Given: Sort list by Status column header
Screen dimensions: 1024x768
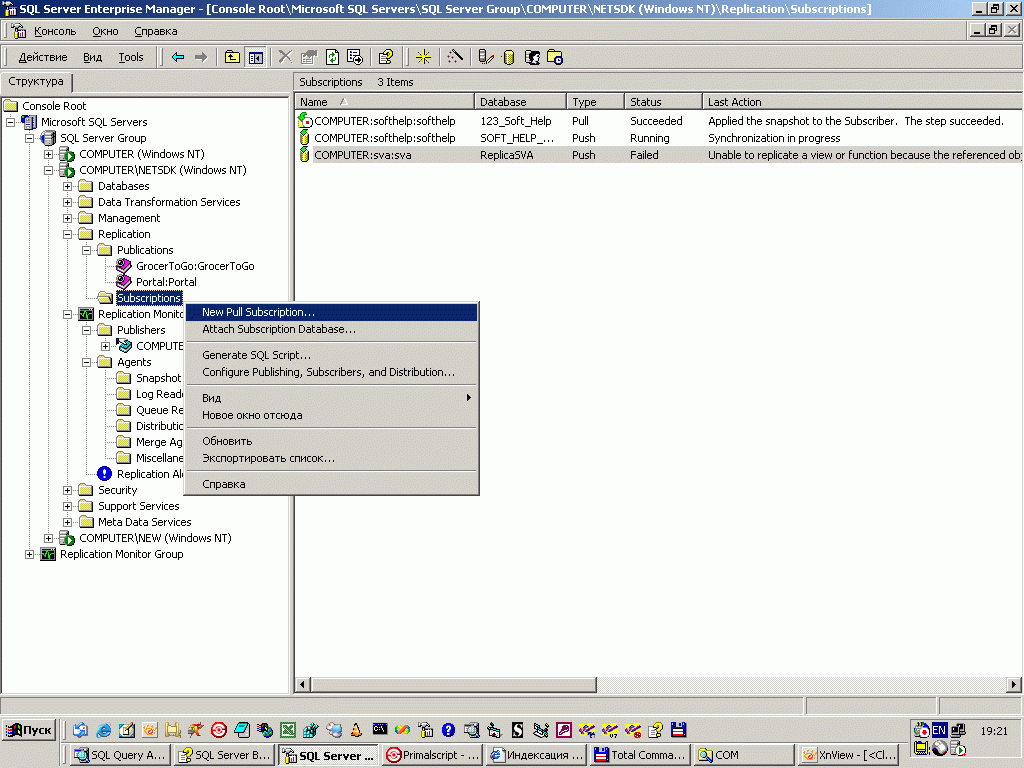Looking at the screenshot, I should [x=663, y=102].
